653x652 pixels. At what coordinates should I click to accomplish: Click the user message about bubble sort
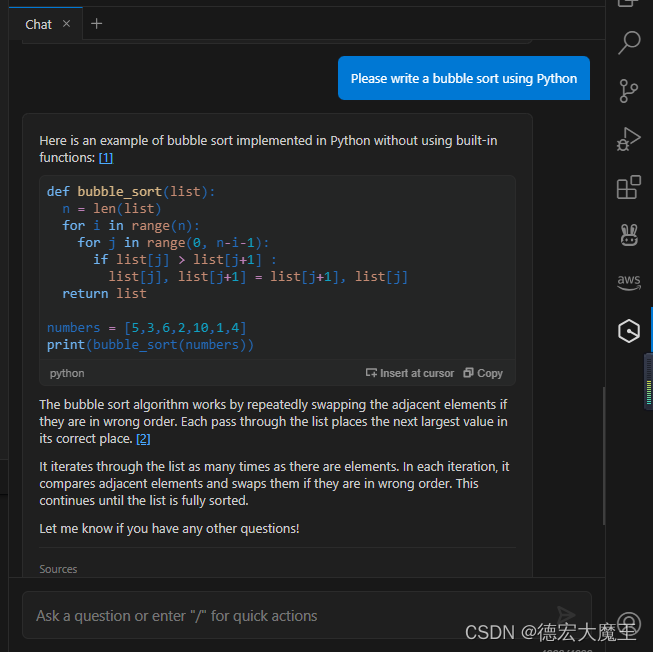click(x=464, y=78)
